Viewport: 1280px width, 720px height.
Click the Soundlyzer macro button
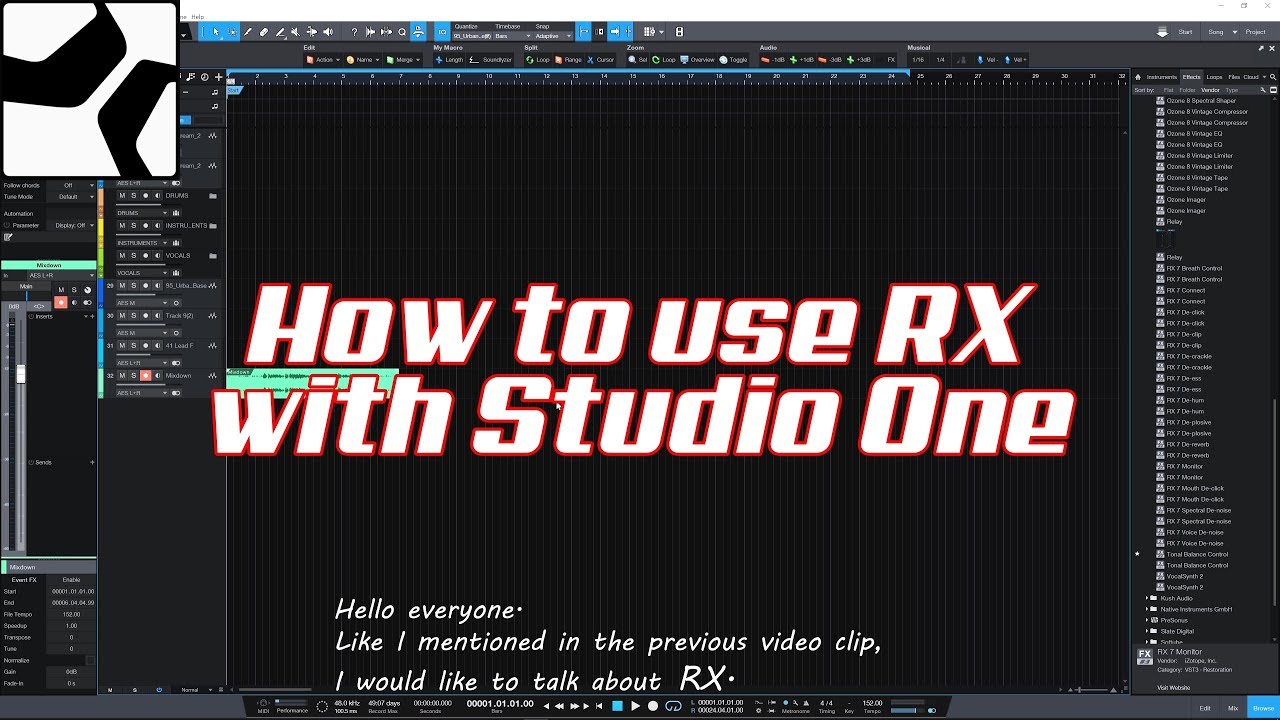coord(491,60)
